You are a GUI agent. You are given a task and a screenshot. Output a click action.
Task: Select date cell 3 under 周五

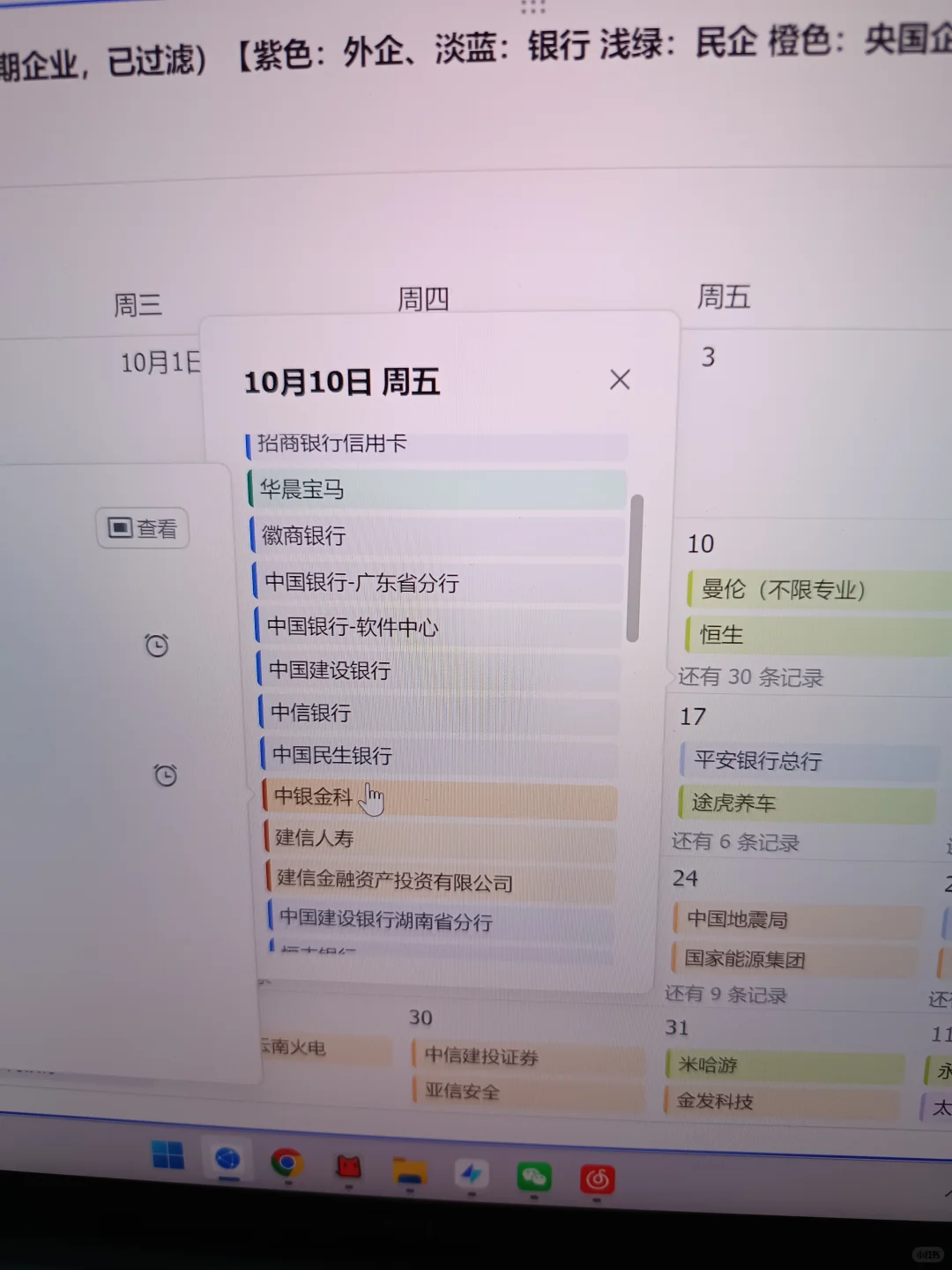point(708,357)
